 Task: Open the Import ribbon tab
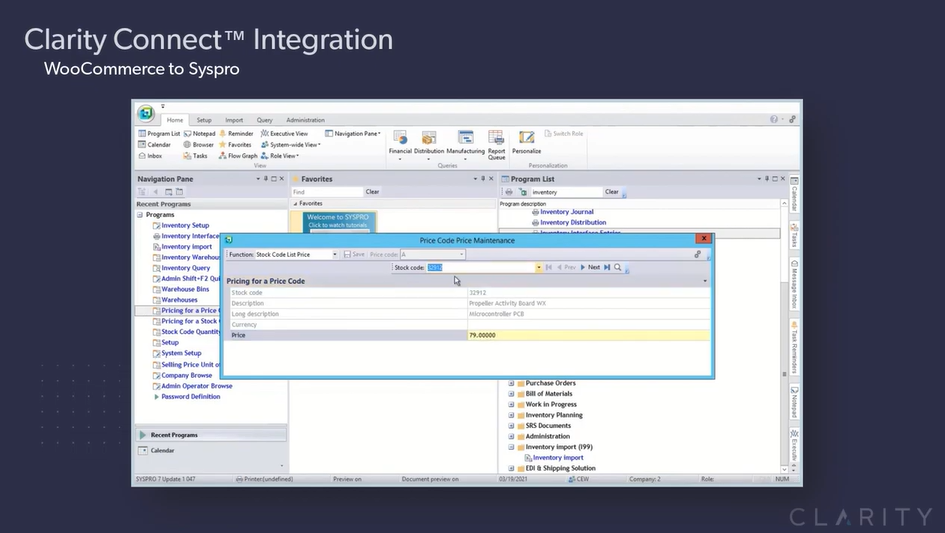(234, 120)
